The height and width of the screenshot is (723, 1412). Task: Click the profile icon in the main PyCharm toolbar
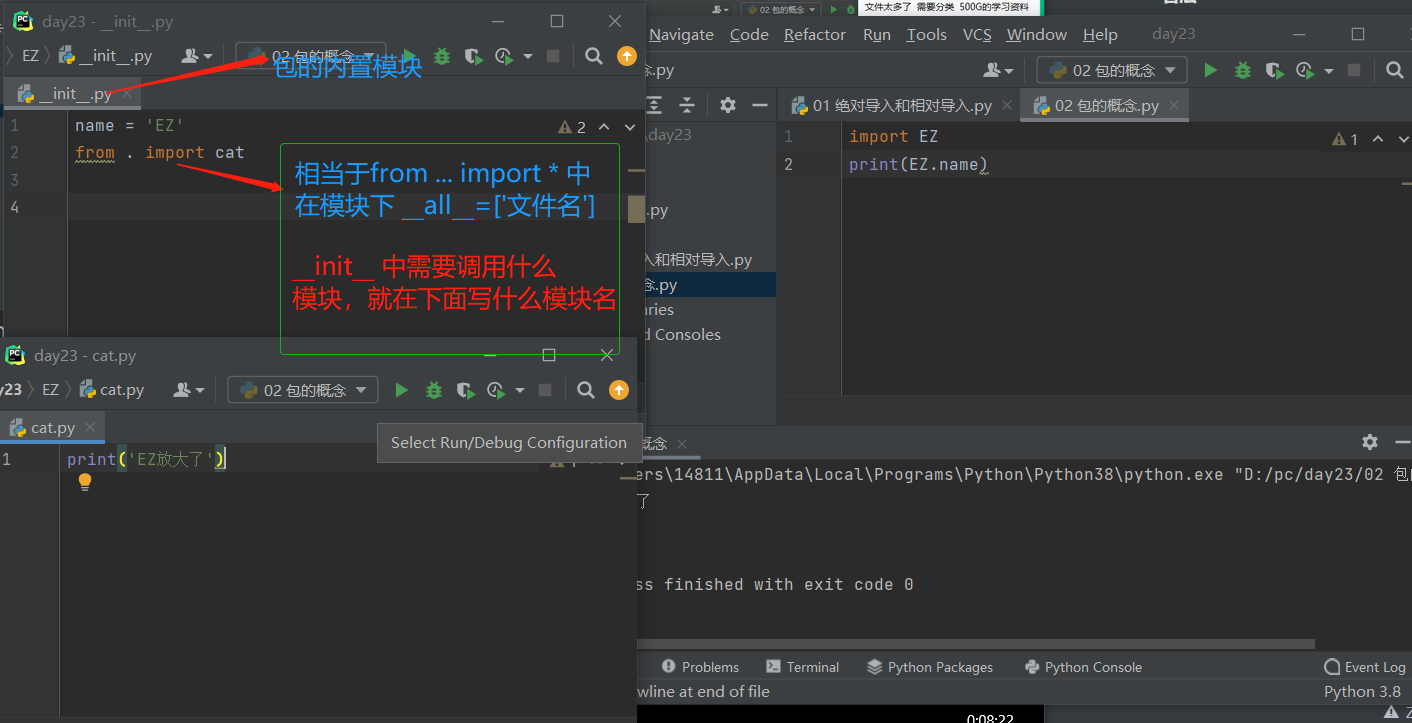tap(1304, 70)
